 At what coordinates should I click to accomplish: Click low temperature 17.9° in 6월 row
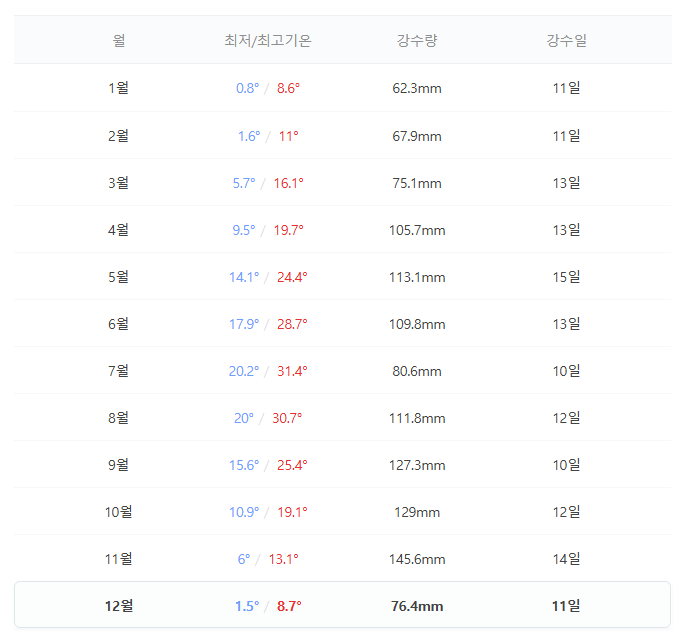click(x=244, y=324)
